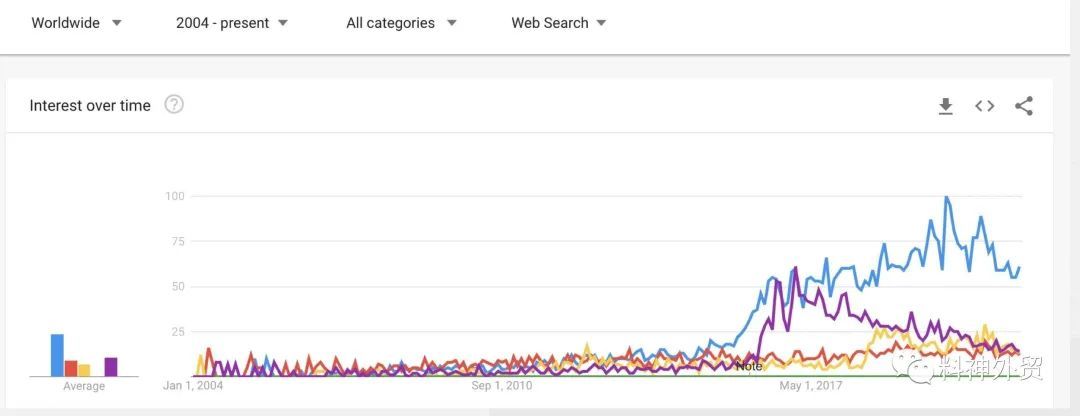
Task: Open the embed code icon
Action: [984, 106]
